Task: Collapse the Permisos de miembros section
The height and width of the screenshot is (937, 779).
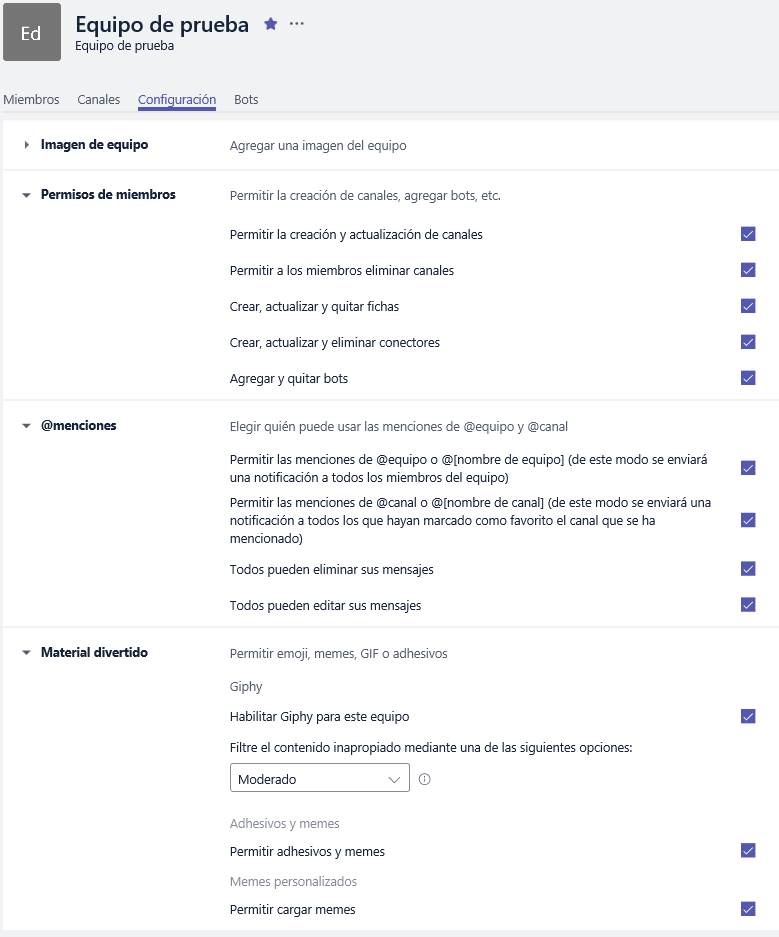Action: tap(27, 195)
